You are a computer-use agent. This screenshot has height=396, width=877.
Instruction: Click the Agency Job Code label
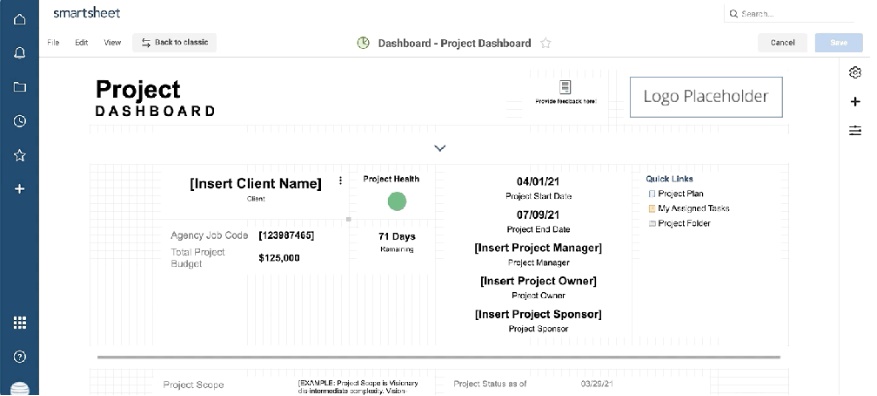(209, 235)
